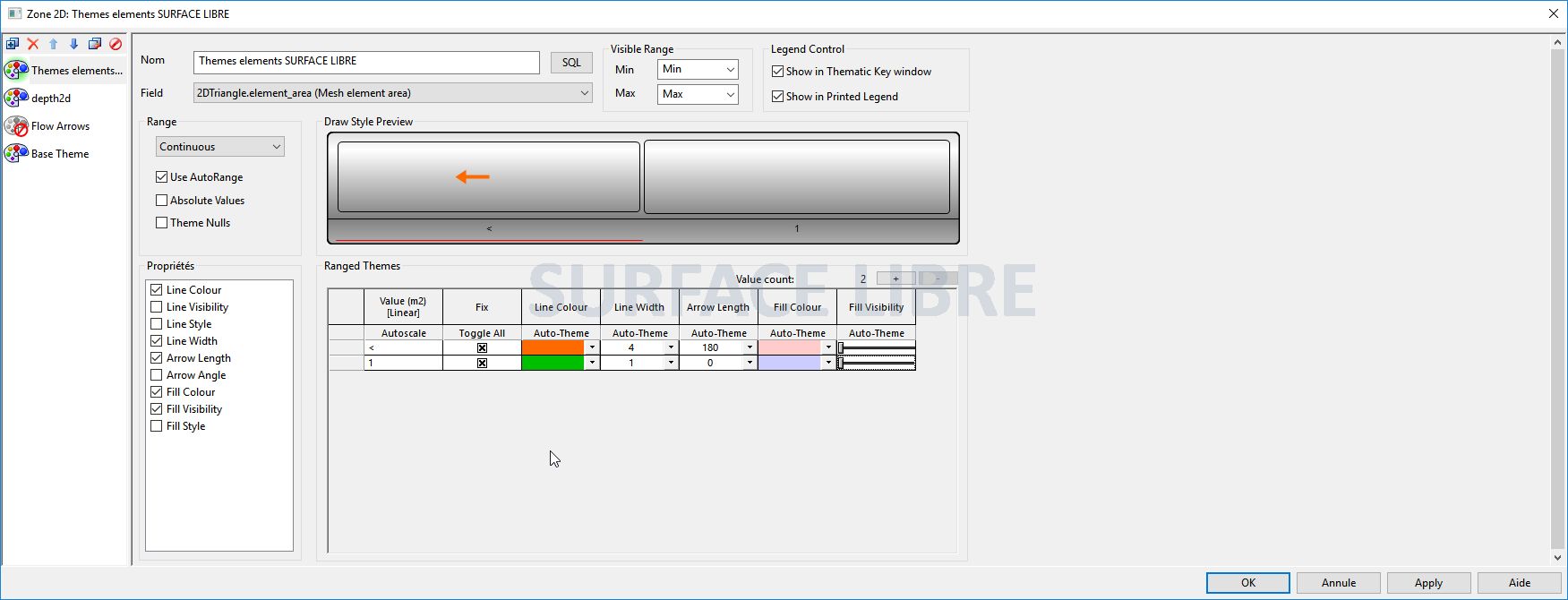Uncheck Show in Printed Legend
1568x600 pixels.
click(x=778, y=97)
